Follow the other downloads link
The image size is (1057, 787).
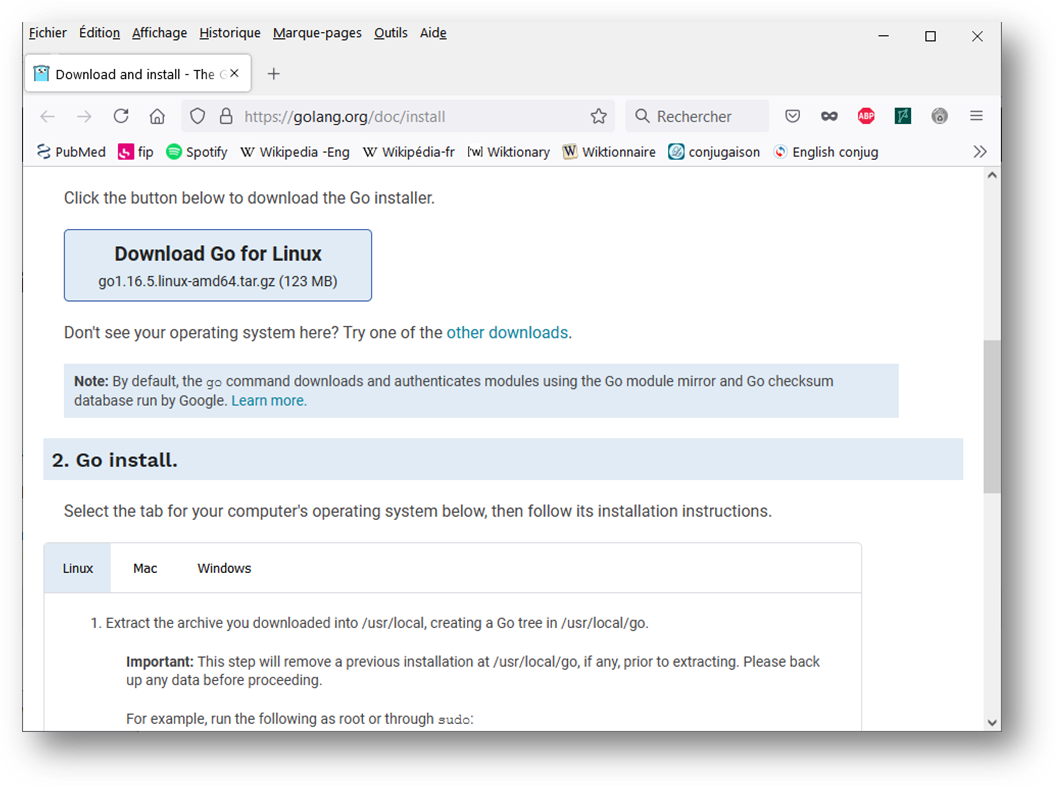click(507, 332)
